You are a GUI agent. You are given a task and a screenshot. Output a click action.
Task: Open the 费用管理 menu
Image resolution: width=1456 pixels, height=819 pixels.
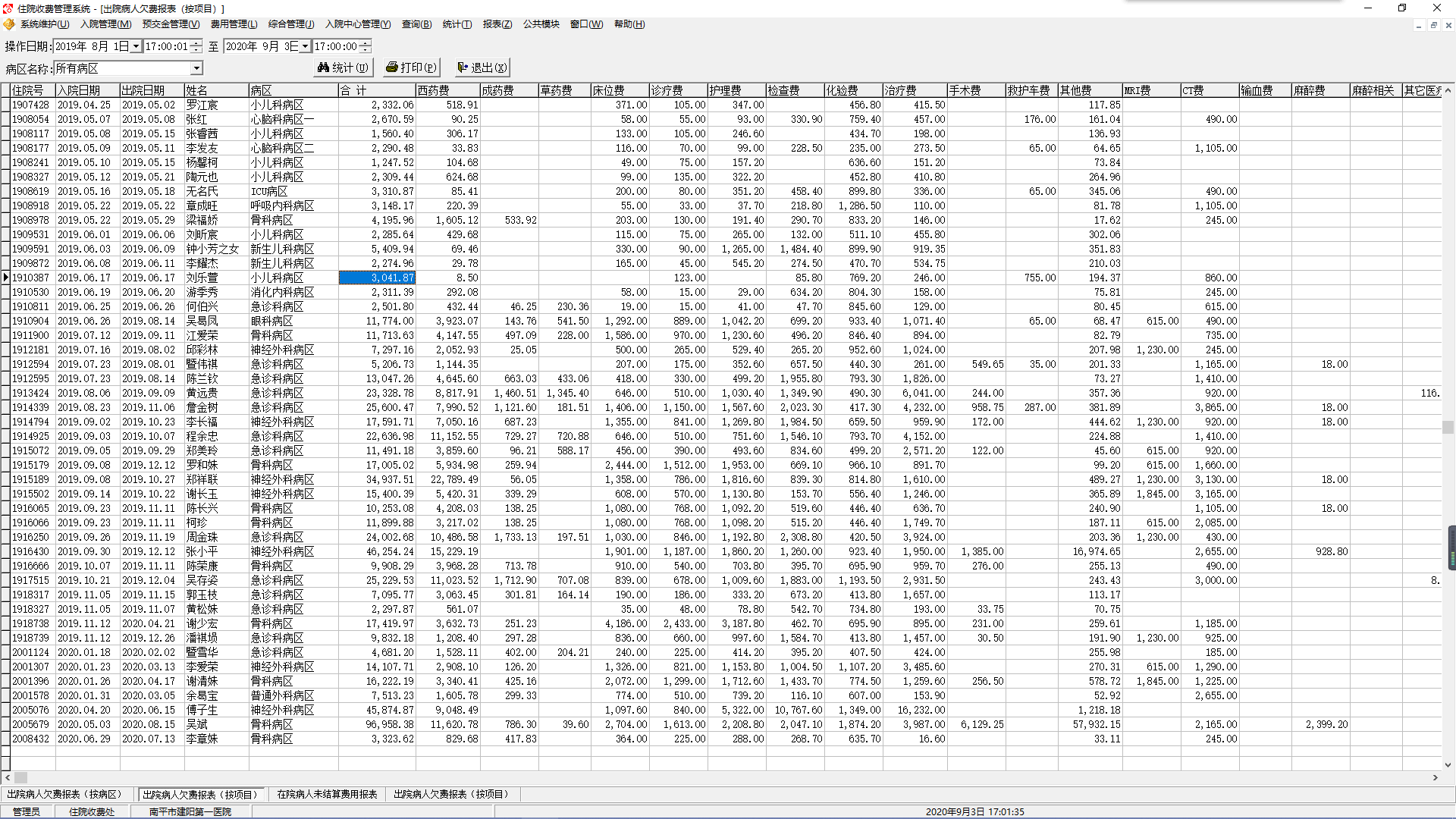[x=233, y=24]
